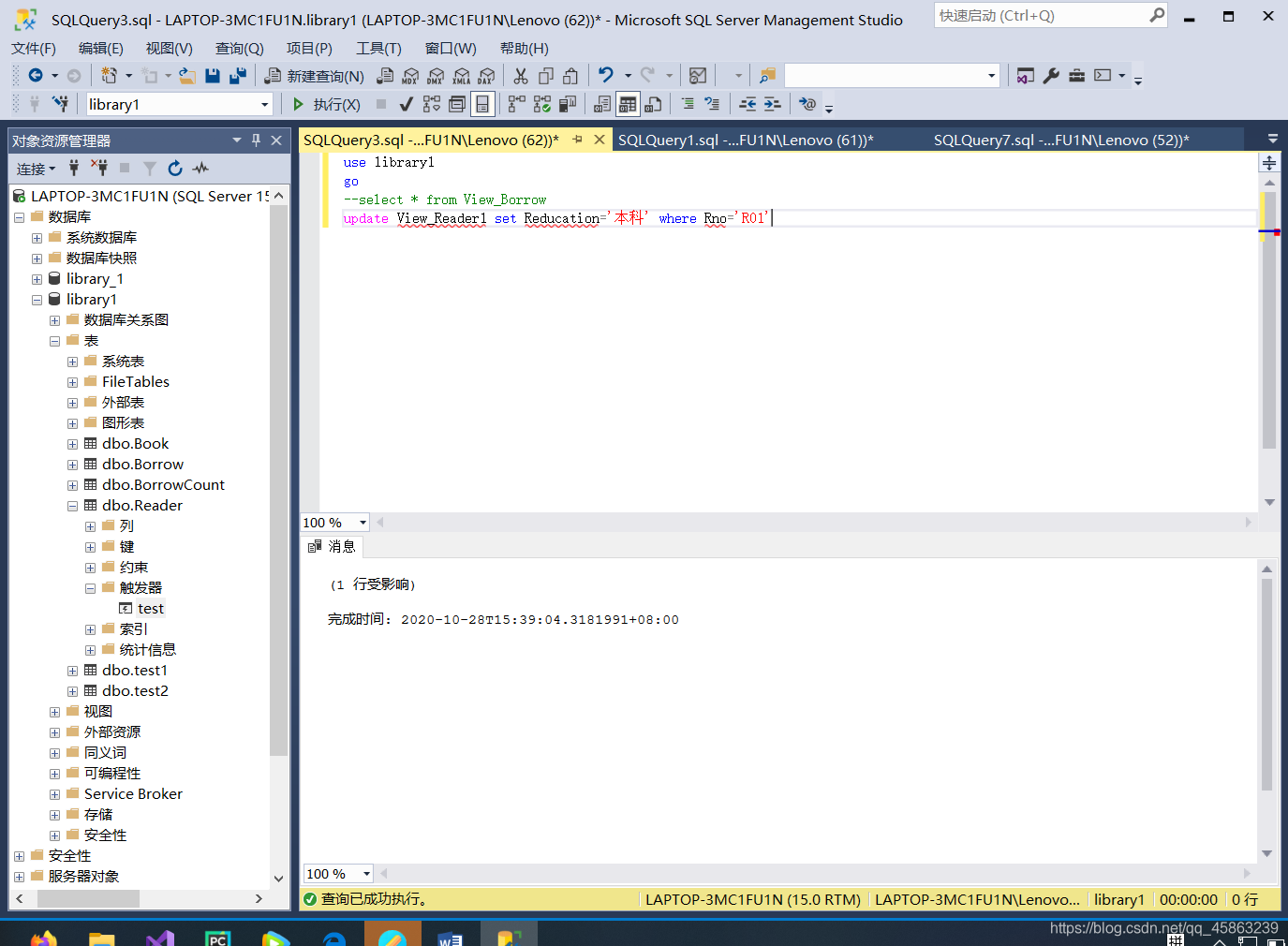Toggle Object Explorer auto-hide pin
The height and width of the screenshot is (946, 1288).
pos(256,140)
